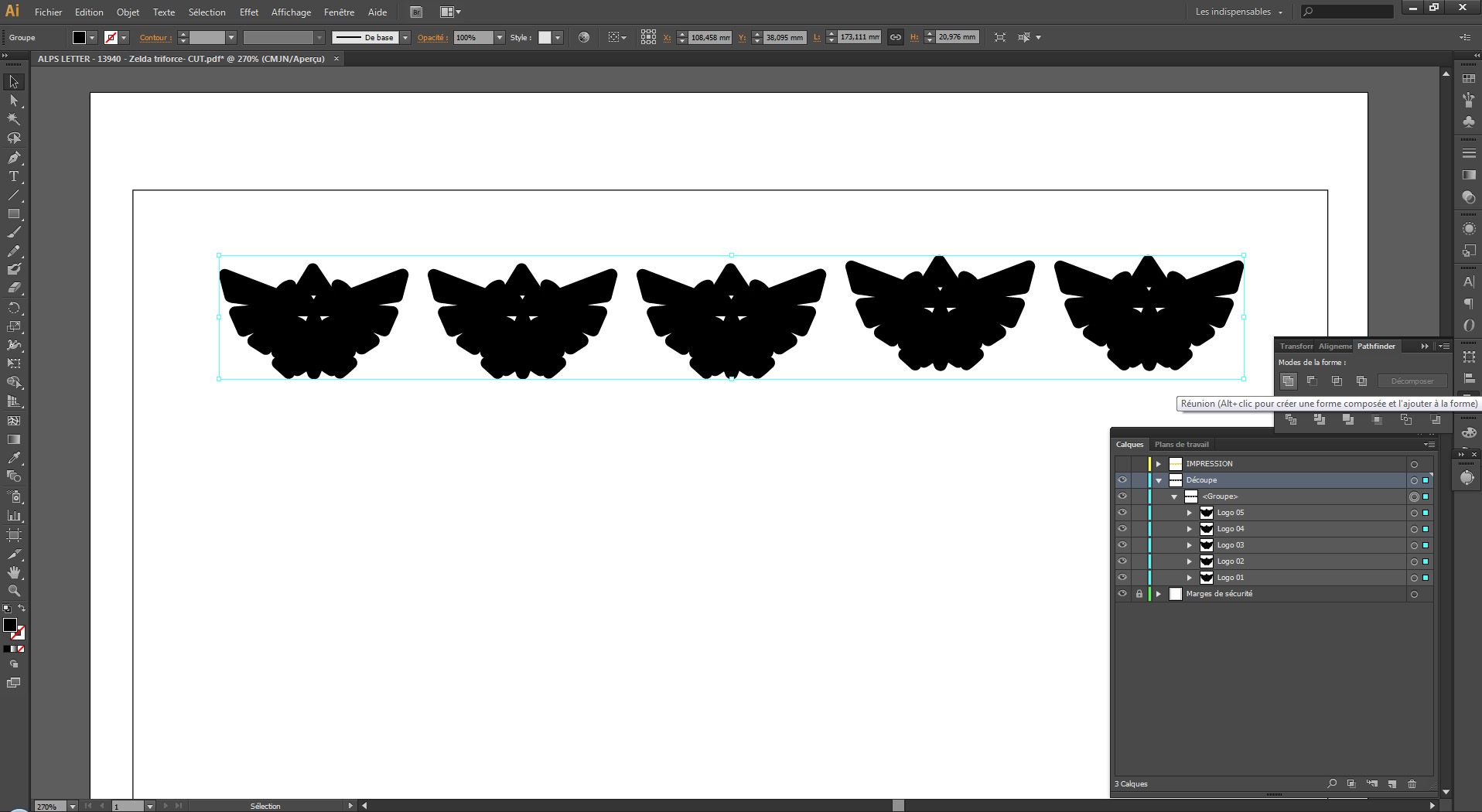The image size is (1482, 812).
Task: Click the Décomposer button
Action: [x=1412, y=380]
